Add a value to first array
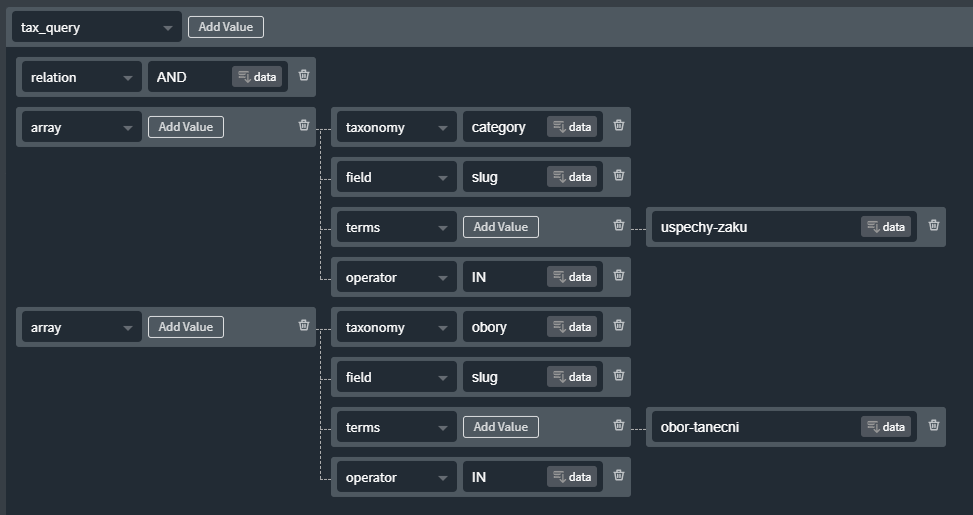This screenshot has height=515, width=973. 186,127
